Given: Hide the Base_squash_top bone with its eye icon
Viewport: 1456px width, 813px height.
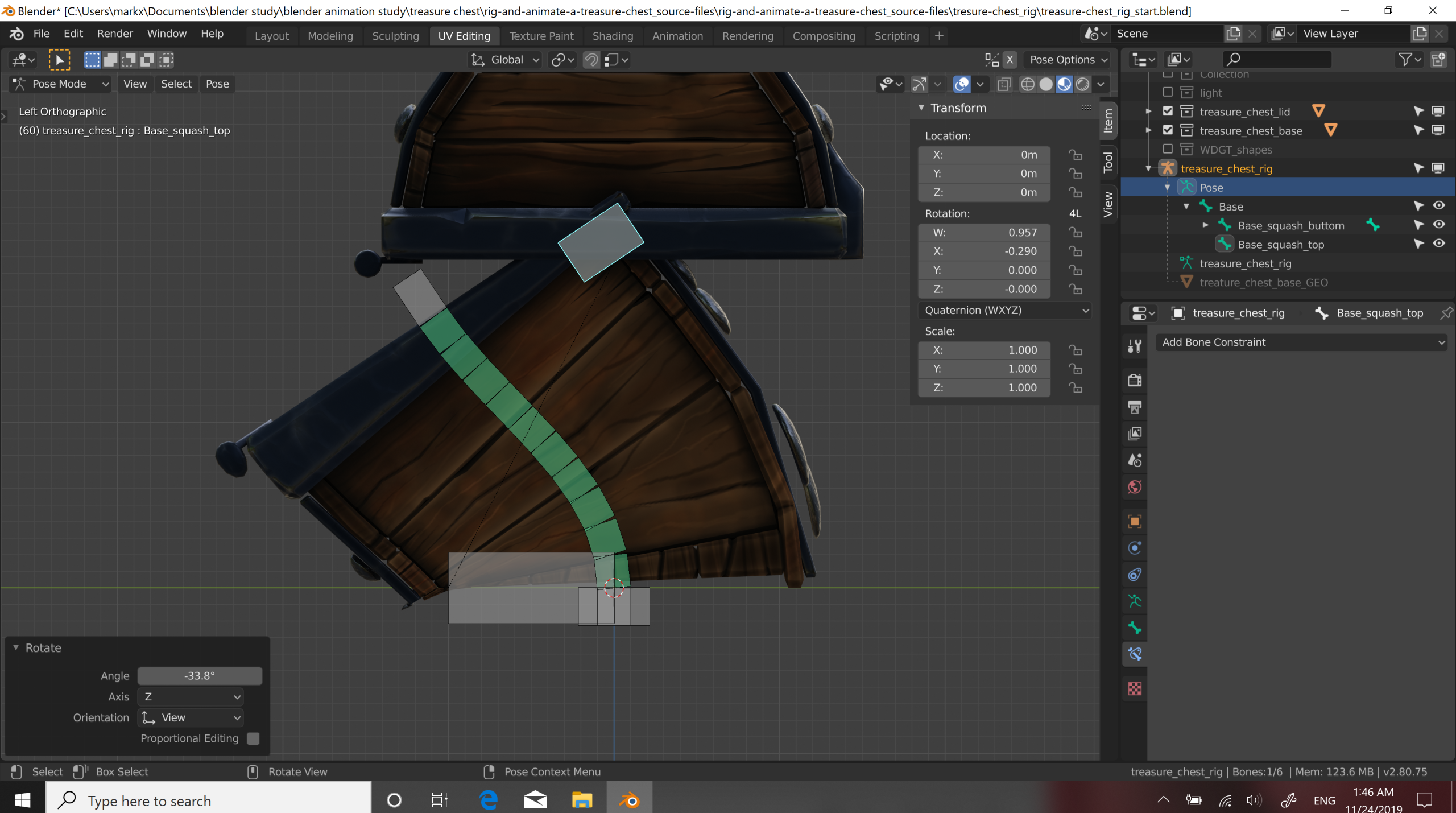Looking at the screenshot, I should point(1439,244).
